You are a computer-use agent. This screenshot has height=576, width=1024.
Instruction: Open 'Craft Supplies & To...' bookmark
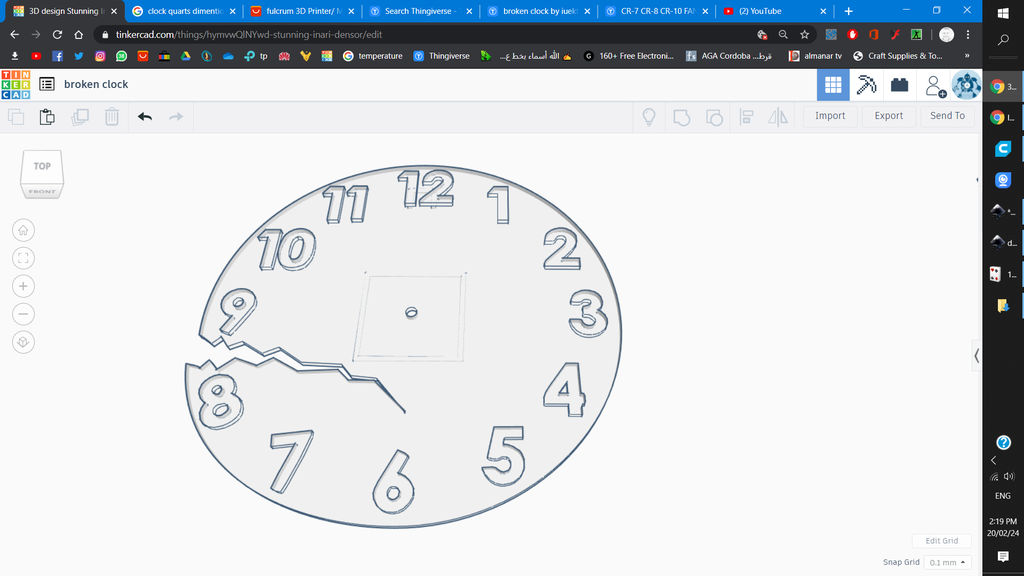pos(898,56)
